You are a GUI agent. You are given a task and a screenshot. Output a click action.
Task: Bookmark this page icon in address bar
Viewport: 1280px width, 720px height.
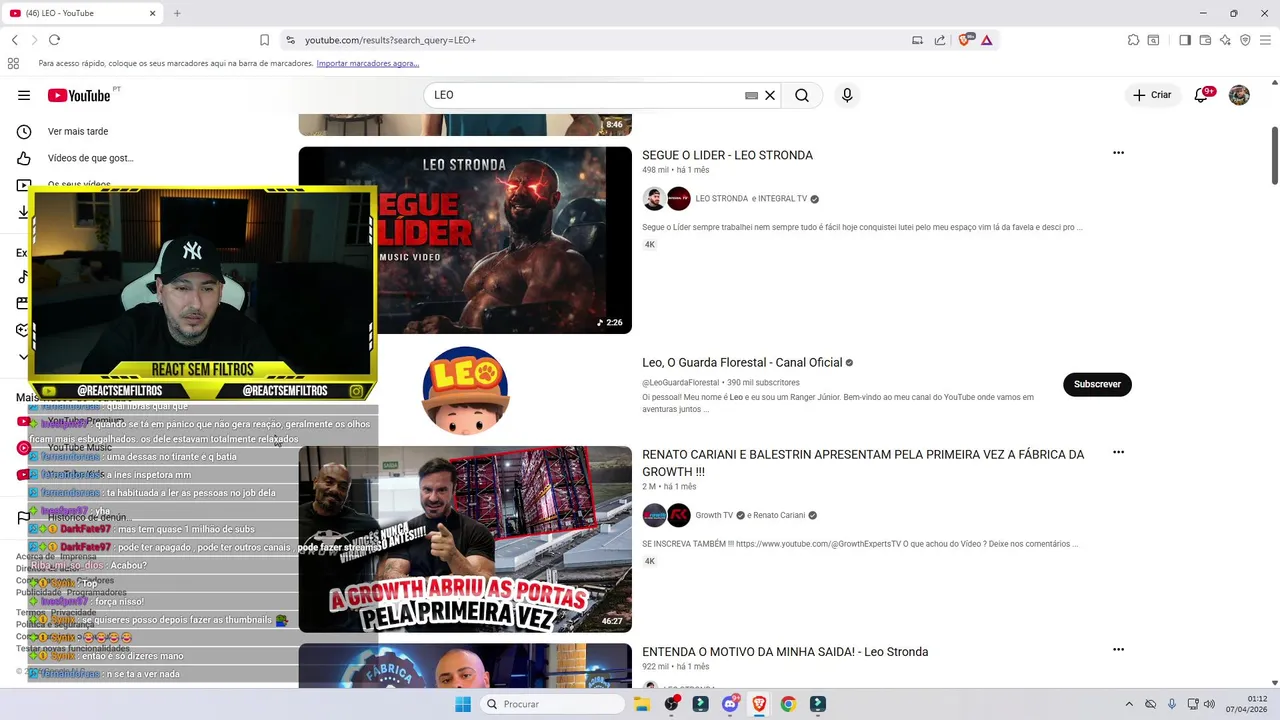click(x=264, y=40)
